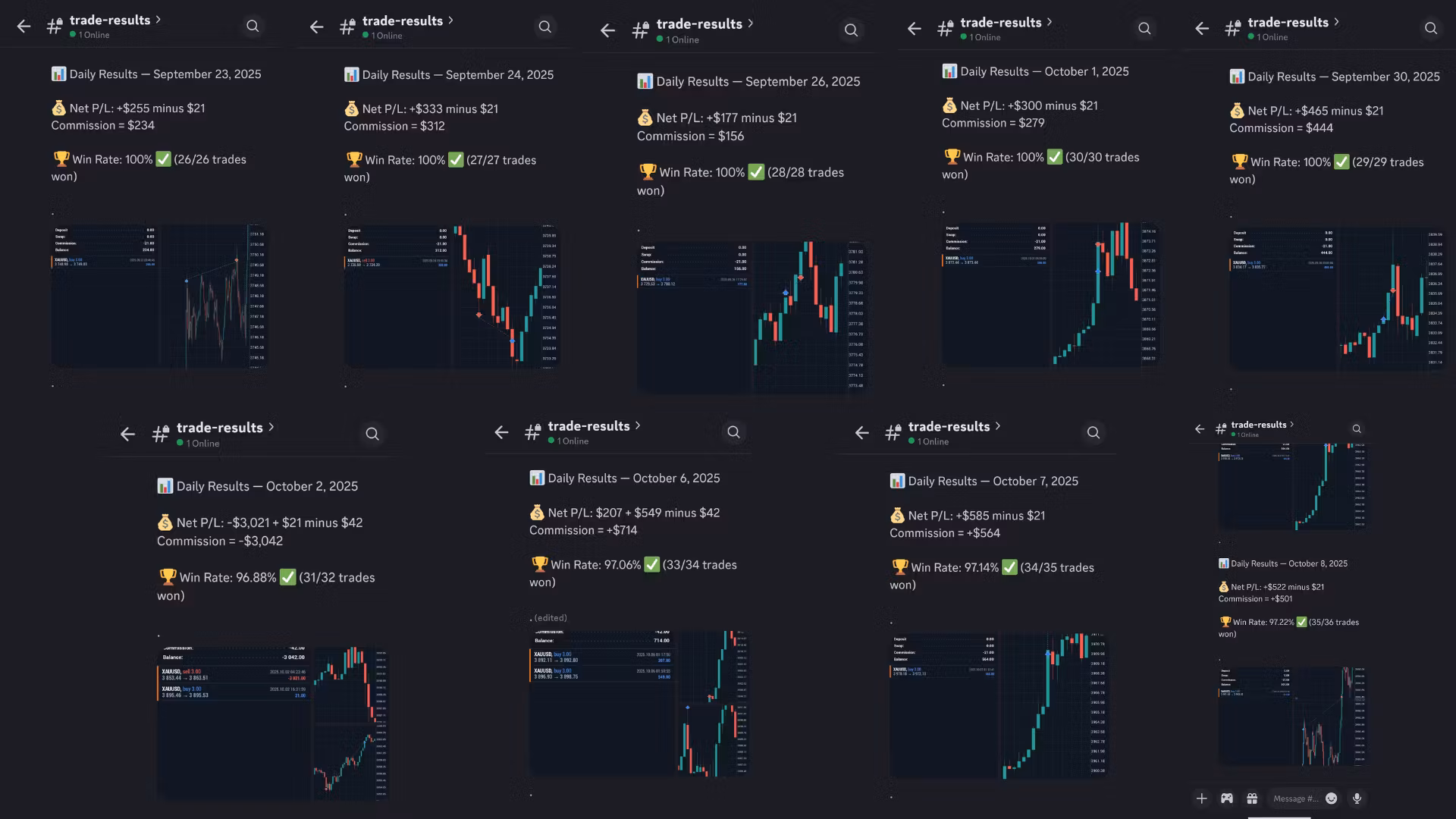Viewport: 1456px width, 819px height.
Task: Click green checkmark in October 7 win rate
Action: 1009,567
